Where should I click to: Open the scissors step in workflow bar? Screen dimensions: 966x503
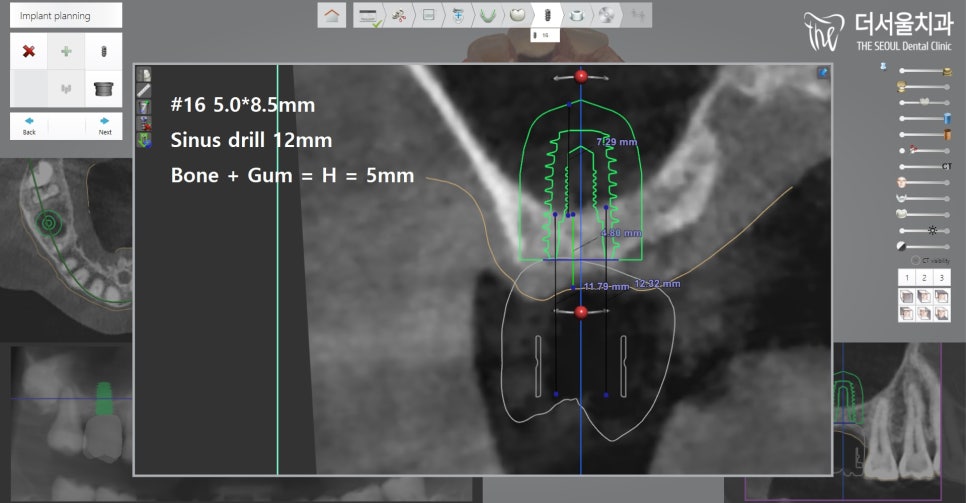(398, 16)
